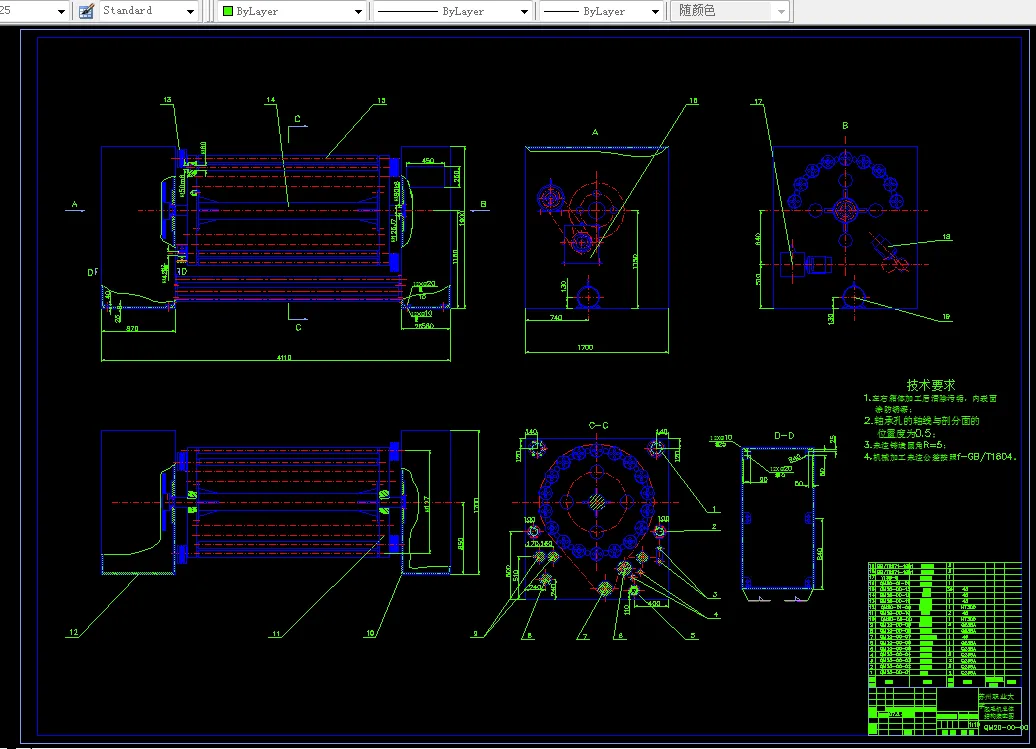Click part balloon number 11
This screenshot has height=749, width=1036.
(x=276, y=632)
